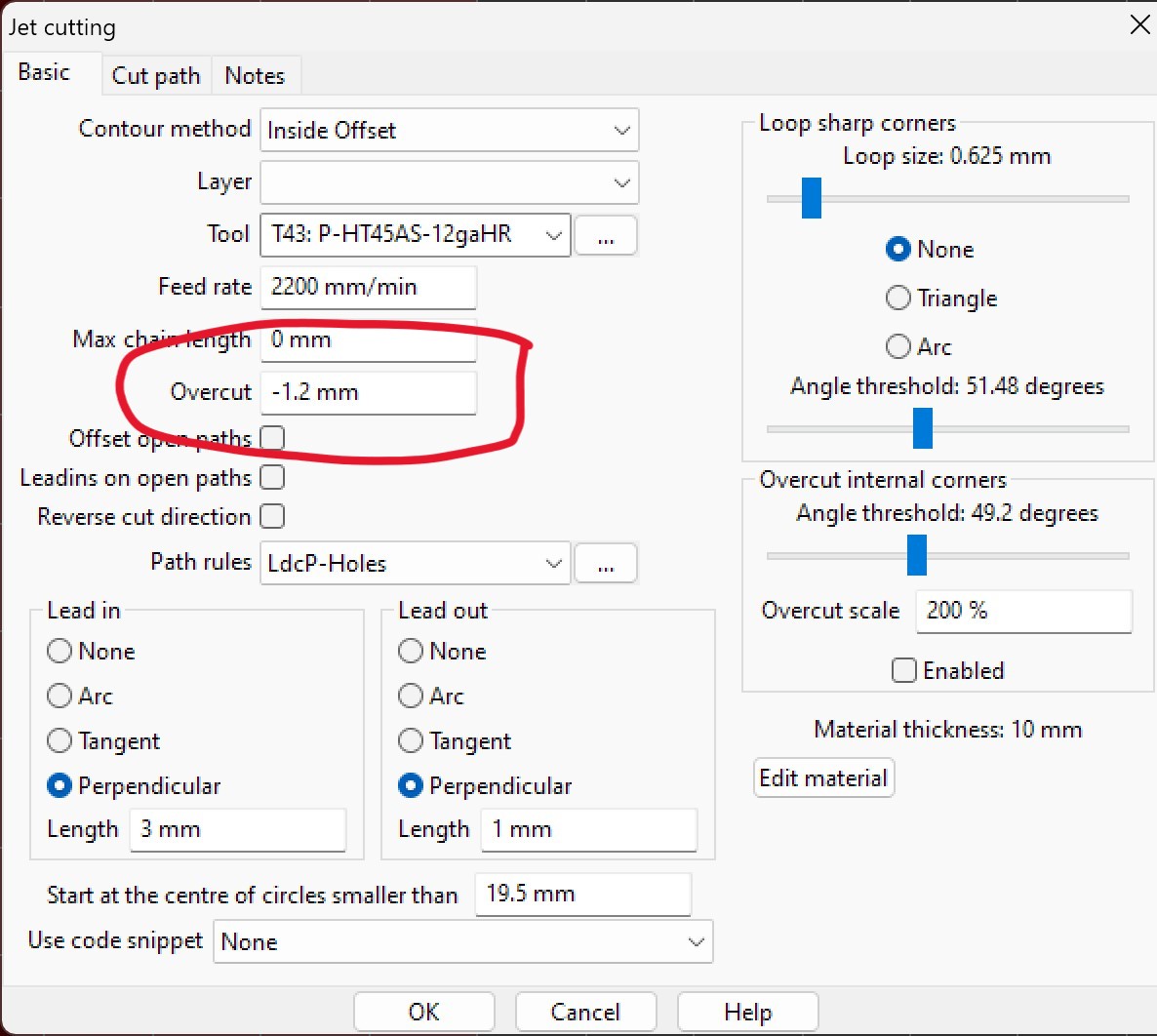Image resolution: width=1157 pixels, height=1036 pixels.
Task: Open the Notes tab
Action: 255,76
